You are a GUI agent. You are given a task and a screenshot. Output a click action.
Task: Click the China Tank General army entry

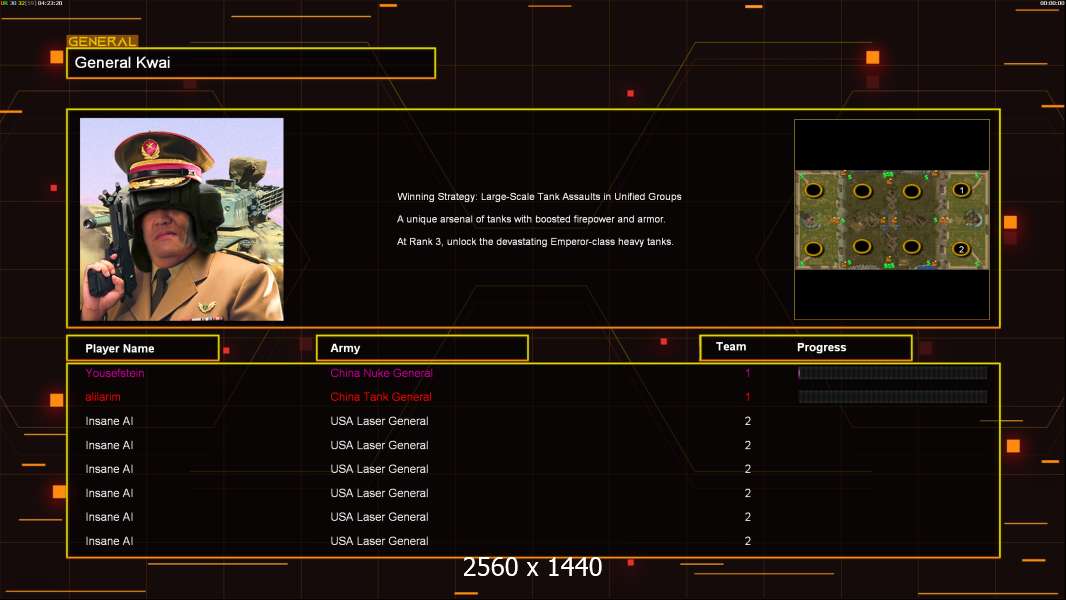(381, 397)
